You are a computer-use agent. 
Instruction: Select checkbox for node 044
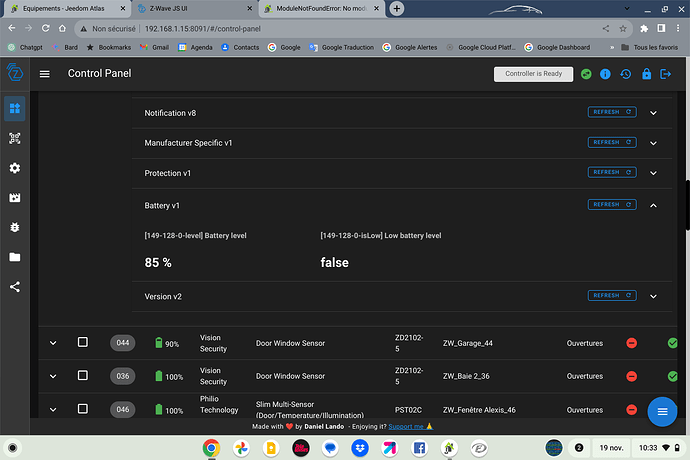point(82,342)
